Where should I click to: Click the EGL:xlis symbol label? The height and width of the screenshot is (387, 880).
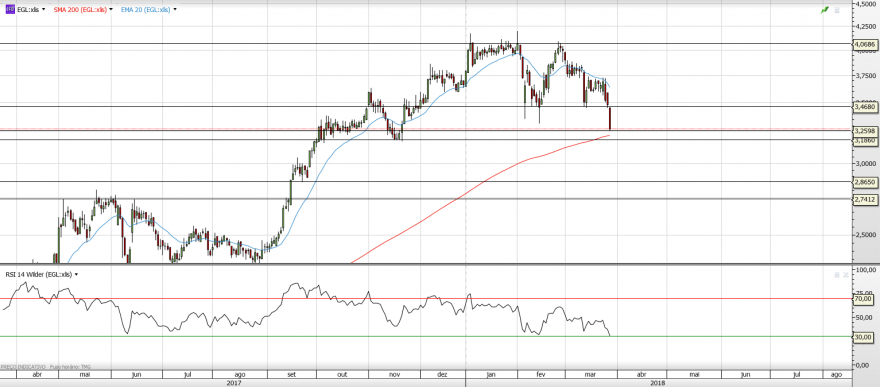(x=28, y=10)
